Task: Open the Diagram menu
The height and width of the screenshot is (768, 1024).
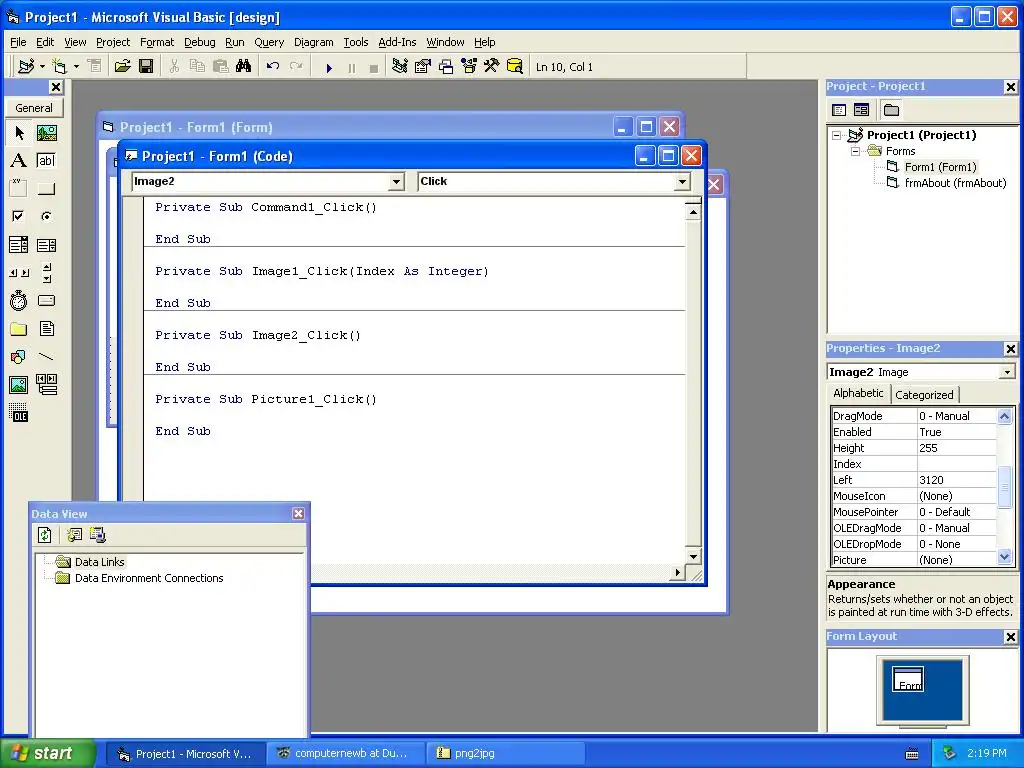Action: click(313, 42)
